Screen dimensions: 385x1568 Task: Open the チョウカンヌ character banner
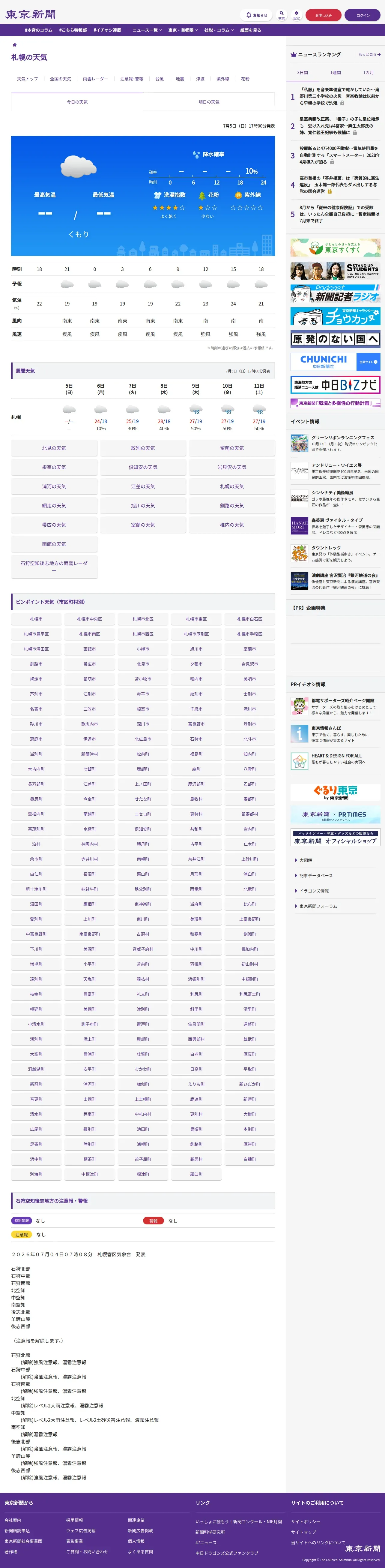(x=335, y=317)
